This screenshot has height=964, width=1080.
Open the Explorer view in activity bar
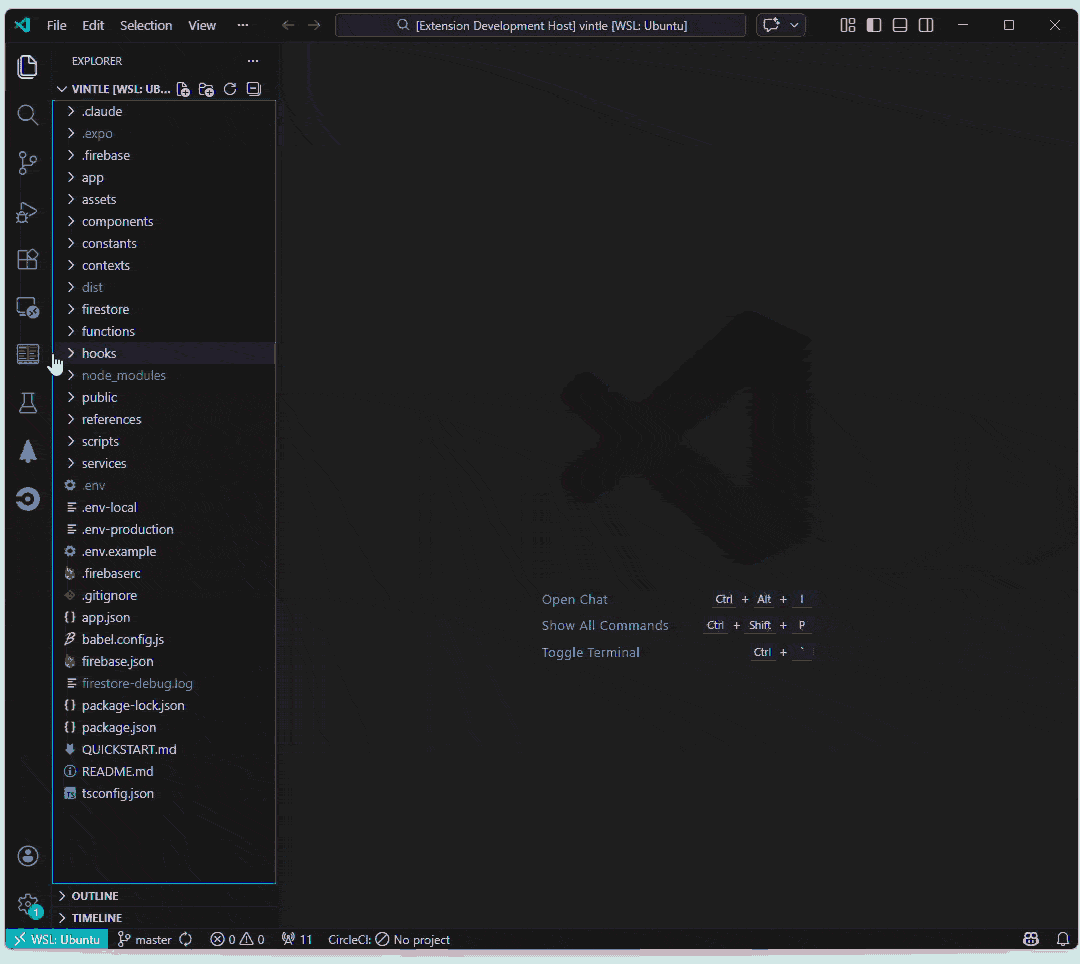(x=28, y=67)
